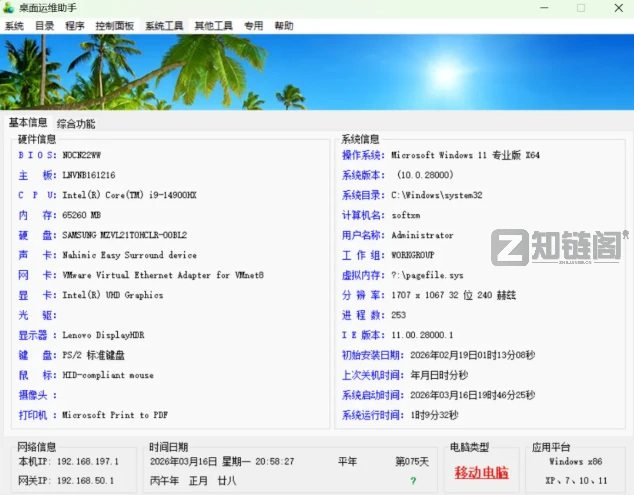This screenshot has width=634, height=495.
Task: Click OS value Microsoft Windows 11 专业版 X64
Action: pos(465,155)
